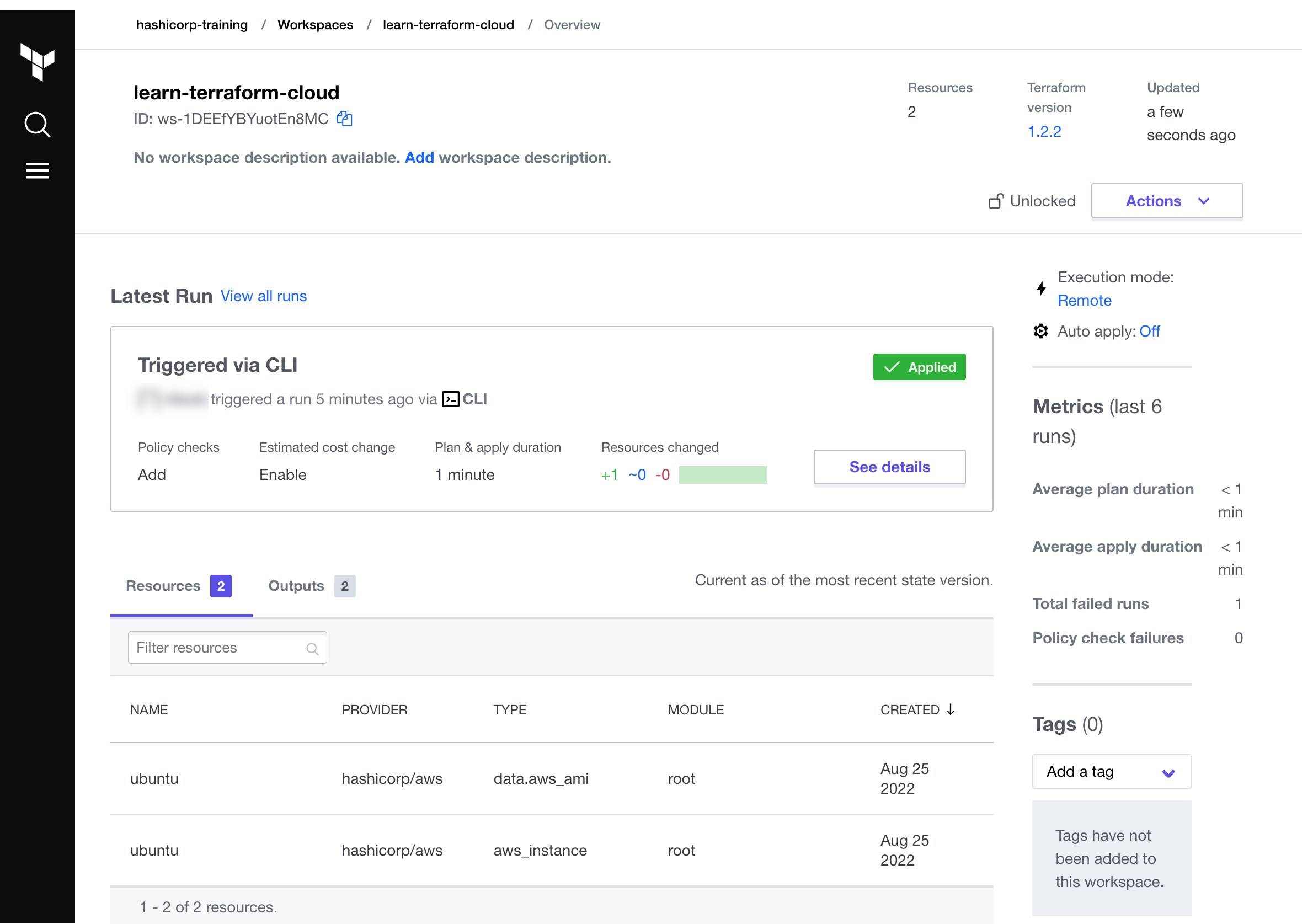This screenshot has height=924, width=1313.
Task: Click the Terraform logo in the sidebar
Action: point(37,61)
